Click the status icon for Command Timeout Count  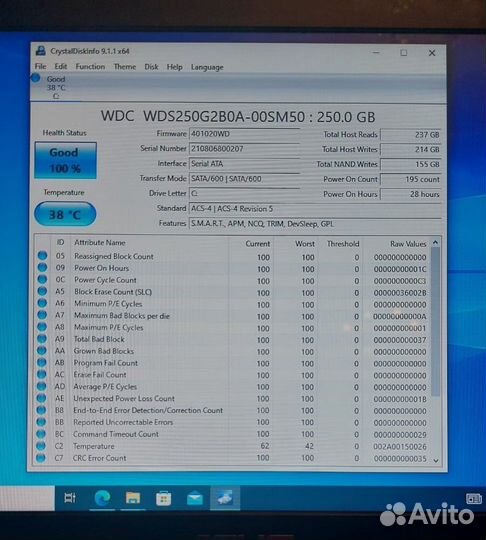tap(41, 434)
